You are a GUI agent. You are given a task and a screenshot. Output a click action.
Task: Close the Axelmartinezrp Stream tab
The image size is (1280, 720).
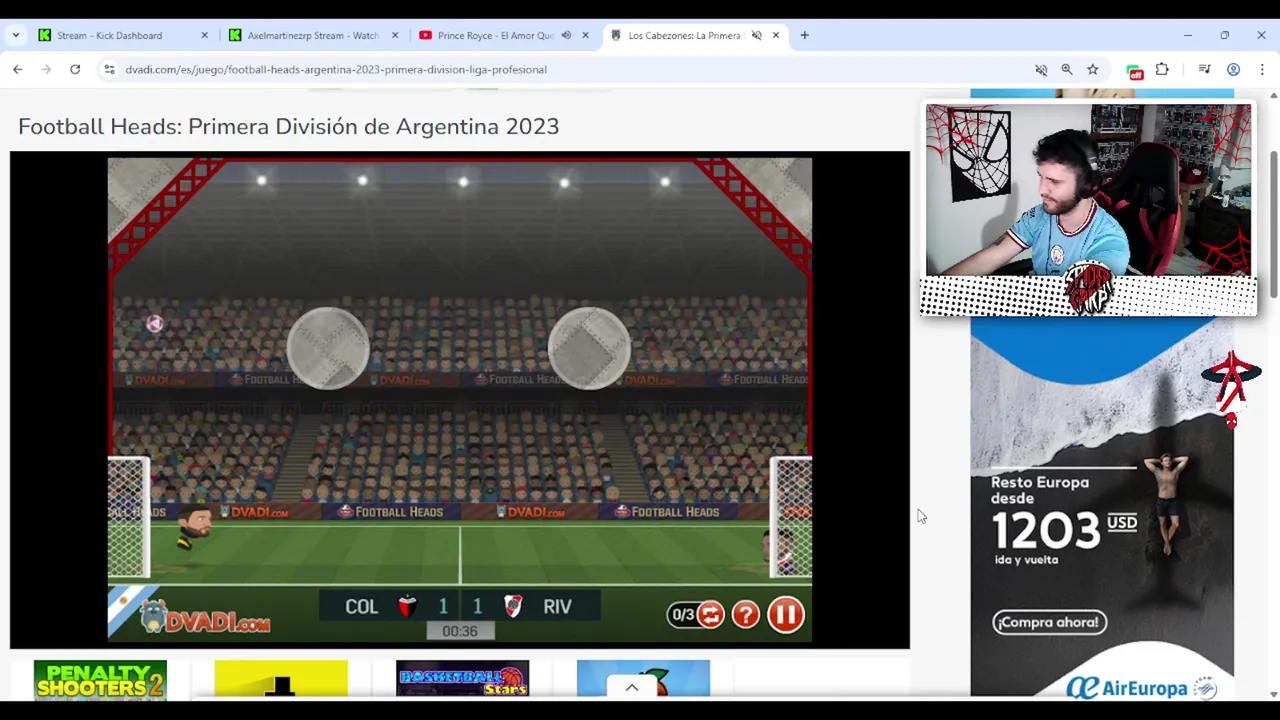point(394,35)
